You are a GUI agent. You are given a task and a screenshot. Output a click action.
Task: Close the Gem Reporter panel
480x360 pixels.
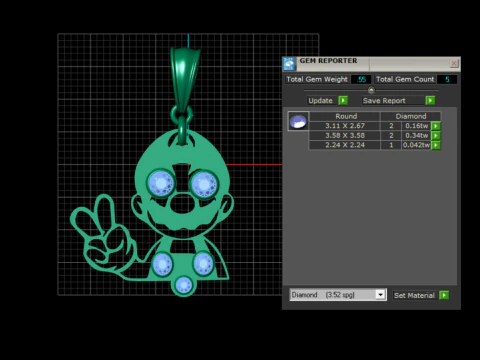tap(454, 63)
